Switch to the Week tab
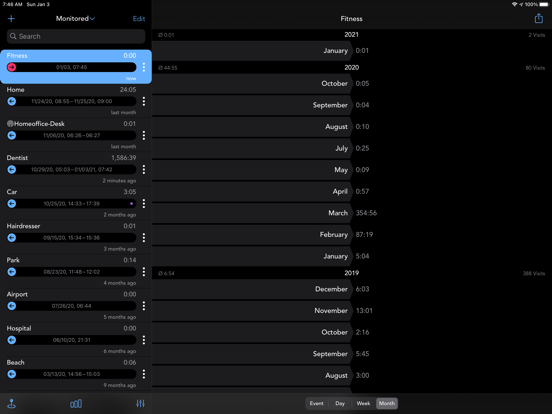Viewport: 552px width, 414px height. pyautogui.click(x=363, y=403)
